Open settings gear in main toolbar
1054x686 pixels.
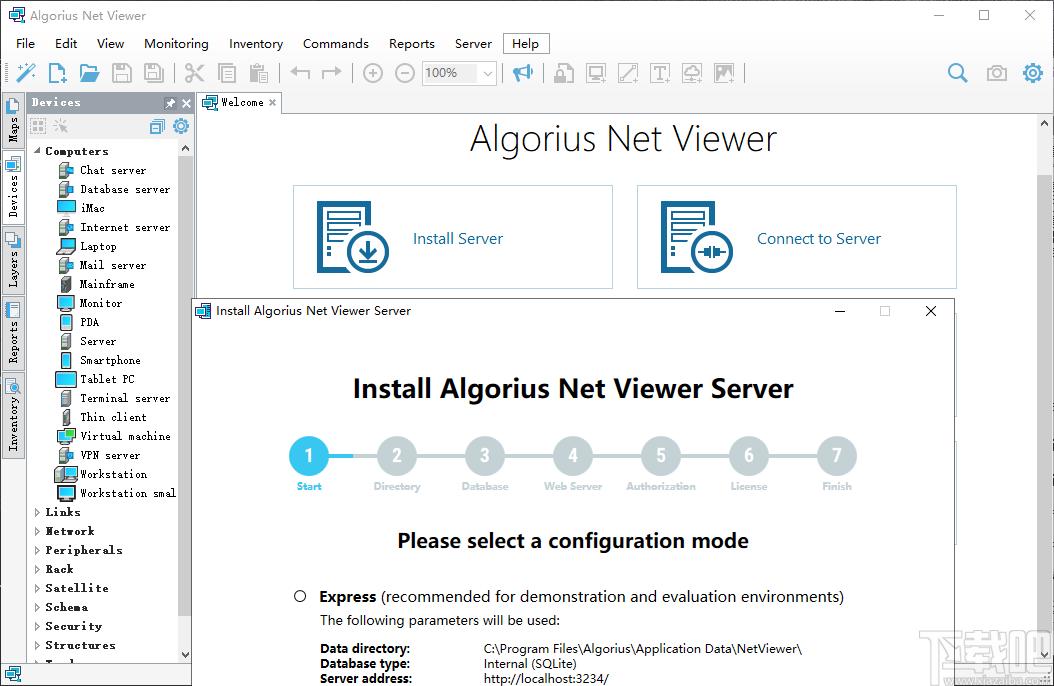coord(1032,73)
